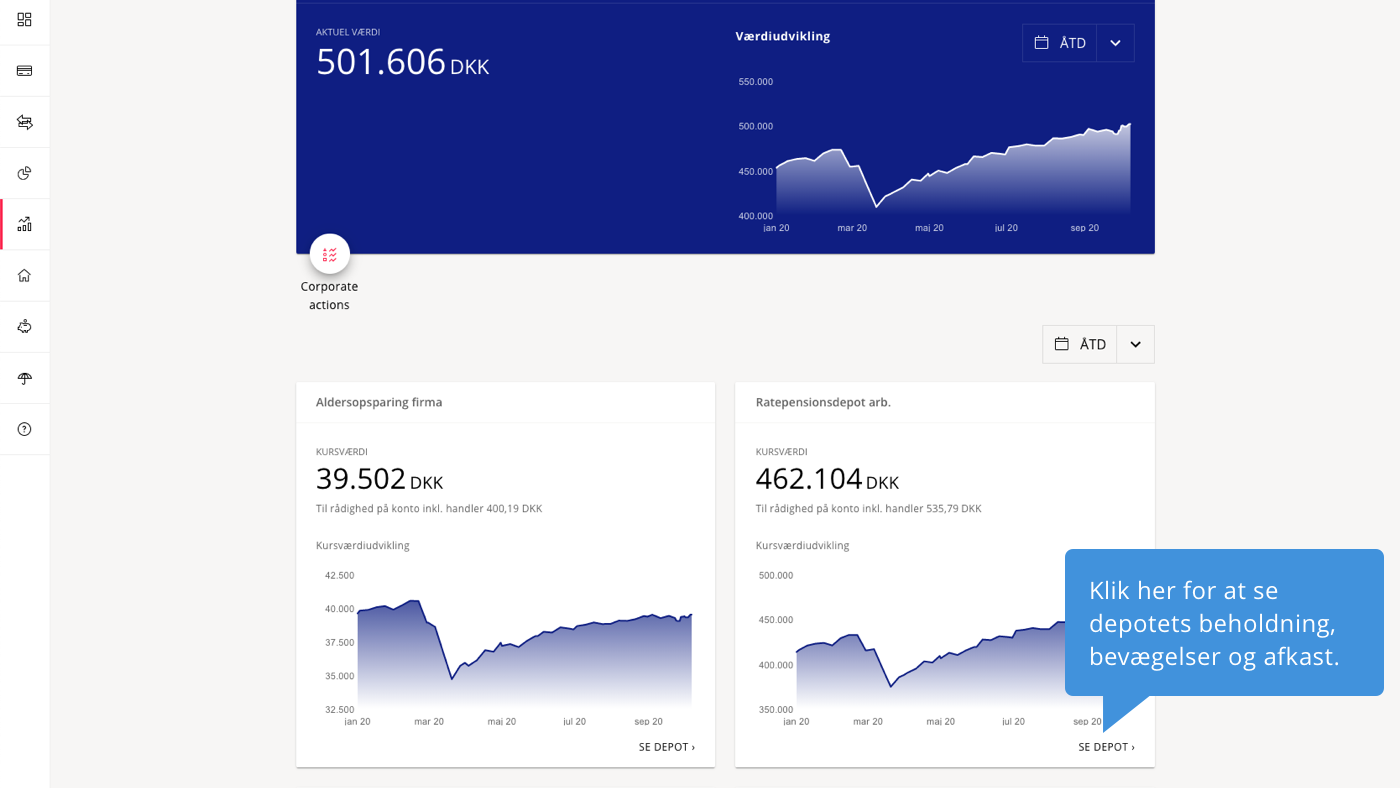Open SE DEPOT for Aldersopsparing firma
Image resolution: width=1400 pixels, height=788 pixels.
(x=667, y=747)
